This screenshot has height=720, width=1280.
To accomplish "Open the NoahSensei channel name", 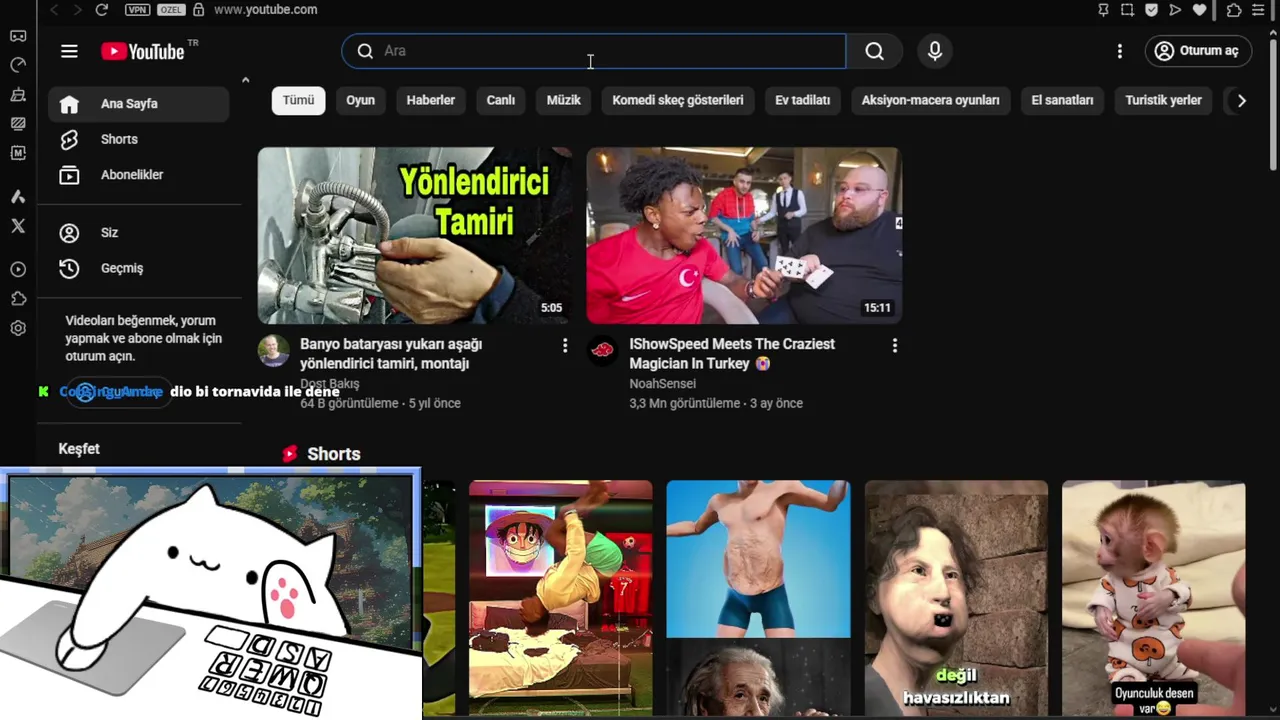I will (662, 384).
